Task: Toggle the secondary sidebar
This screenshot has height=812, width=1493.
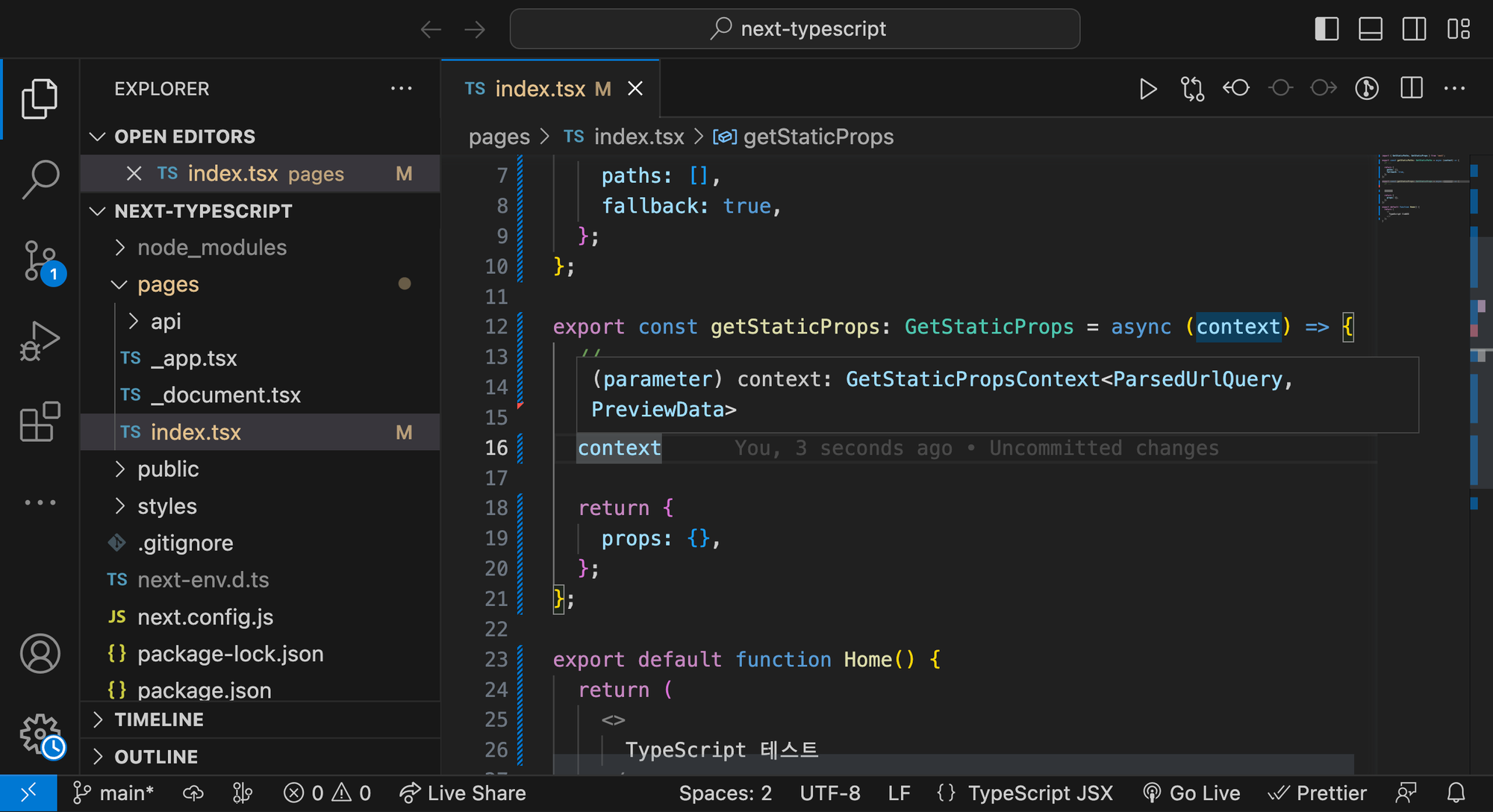Action: click(1415, 28)
